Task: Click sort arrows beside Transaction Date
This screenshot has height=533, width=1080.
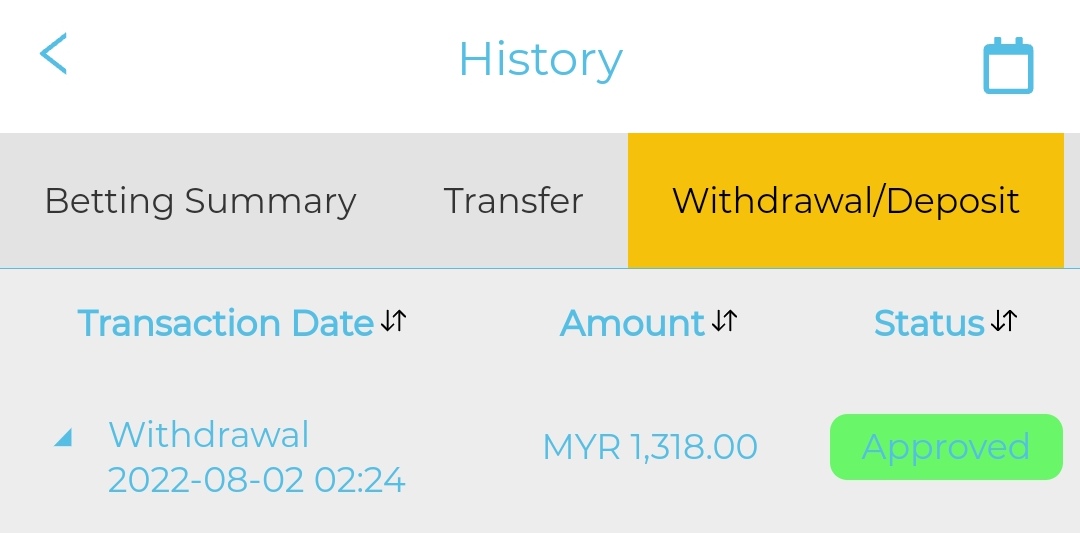Action: pyautogui.click(x=394, y=321)
